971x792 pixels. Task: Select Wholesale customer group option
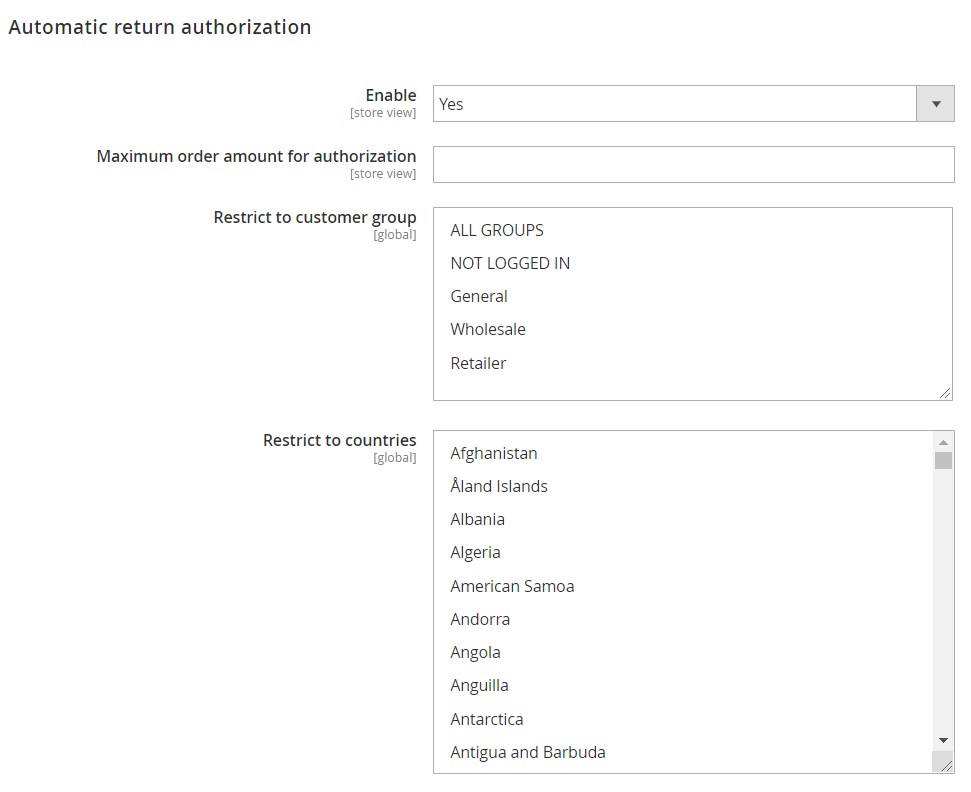point(488,329)
